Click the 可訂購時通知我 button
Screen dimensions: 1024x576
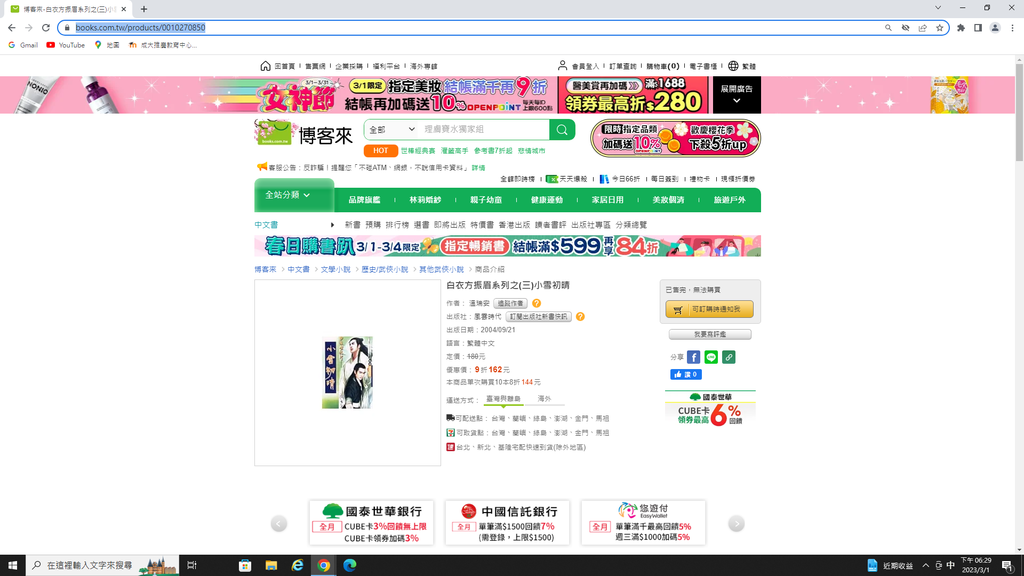[x=710, y=310]
